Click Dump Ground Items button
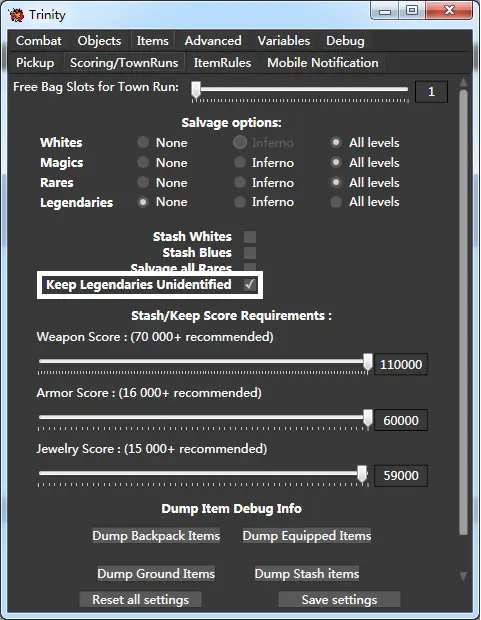Image resolution: width=481 pixels, height=620 pixels. coord(156,573)
